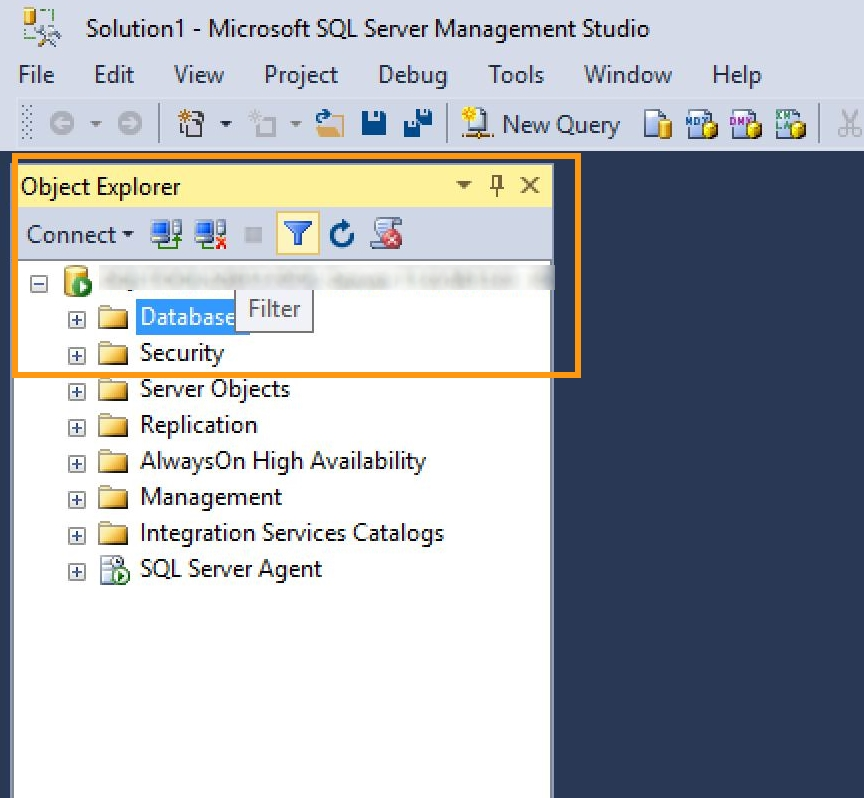Viewport: 864px width, 798px height.
Task: Close the Object Explorer panel
Action: click(530, 185)
